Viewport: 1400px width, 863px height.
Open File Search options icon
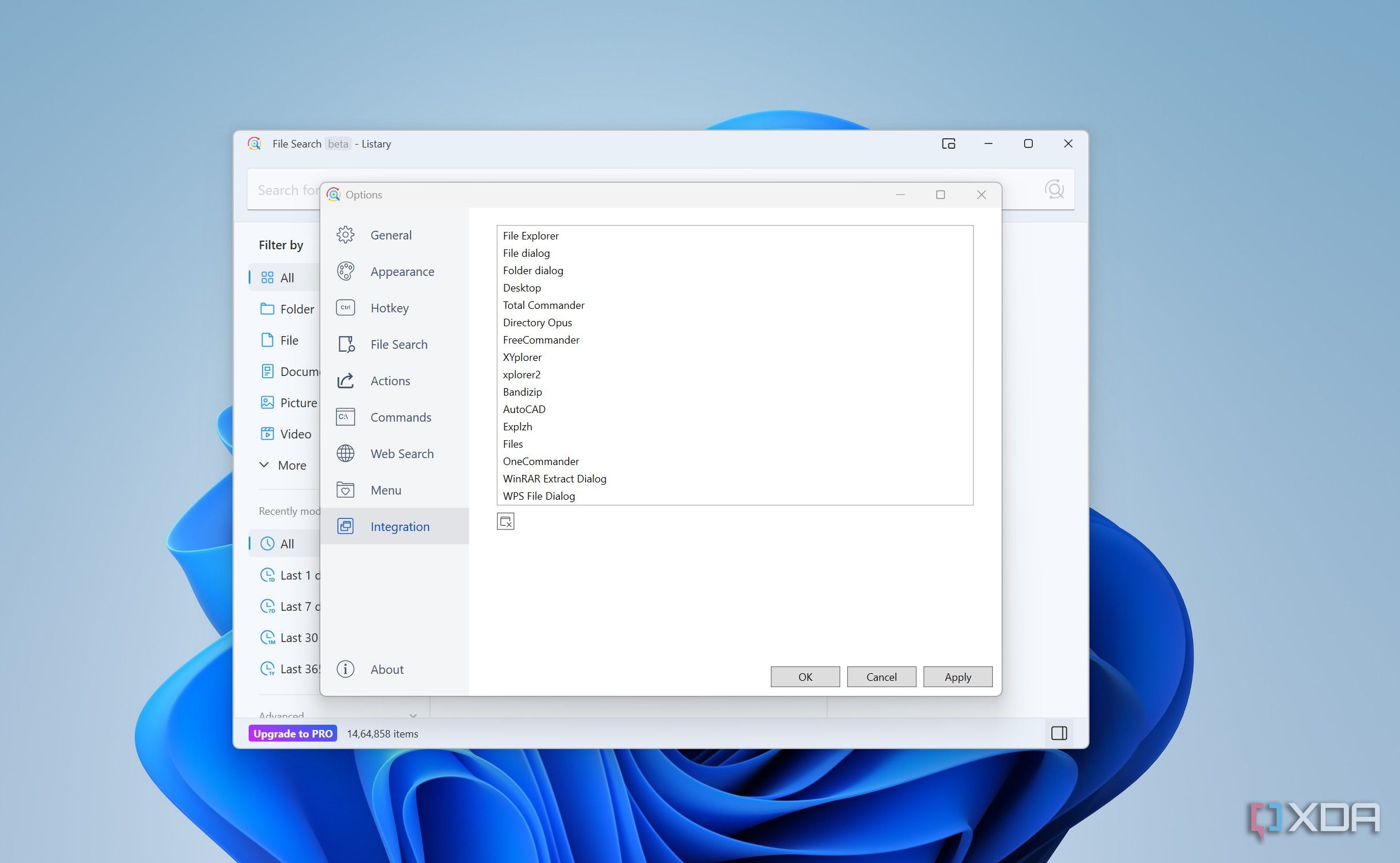coord(346,344)
